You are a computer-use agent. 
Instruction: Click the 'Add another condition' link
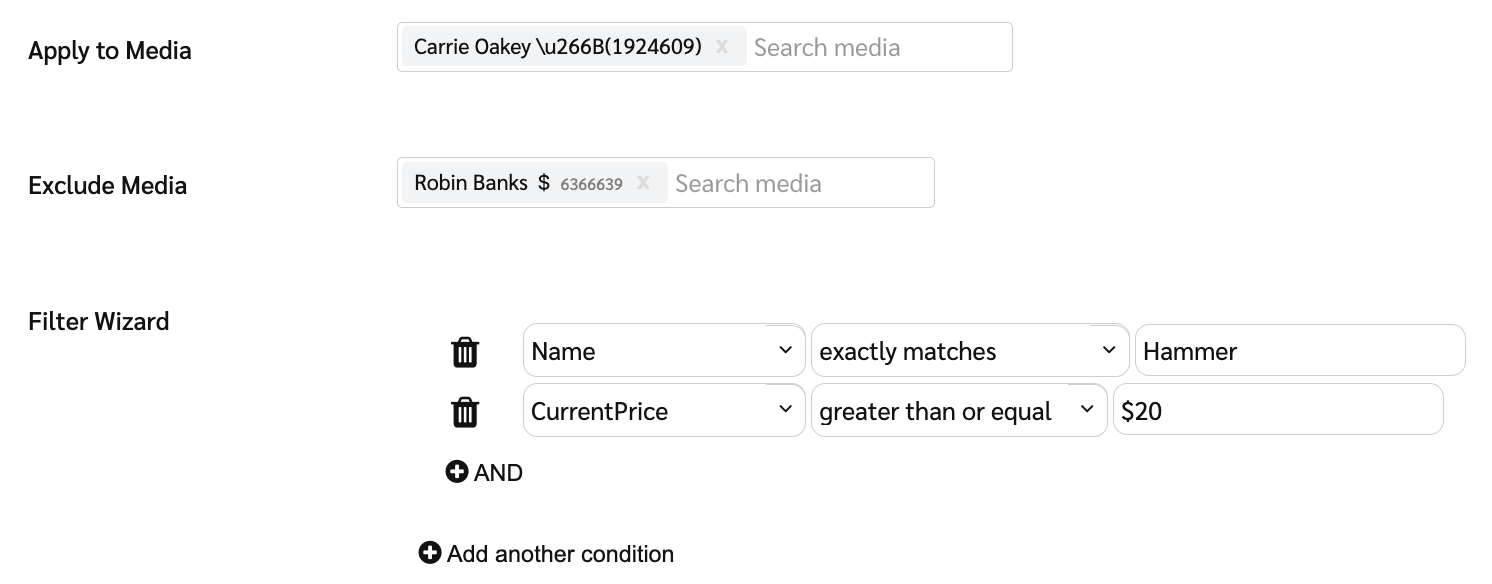(x=560, y=554)
